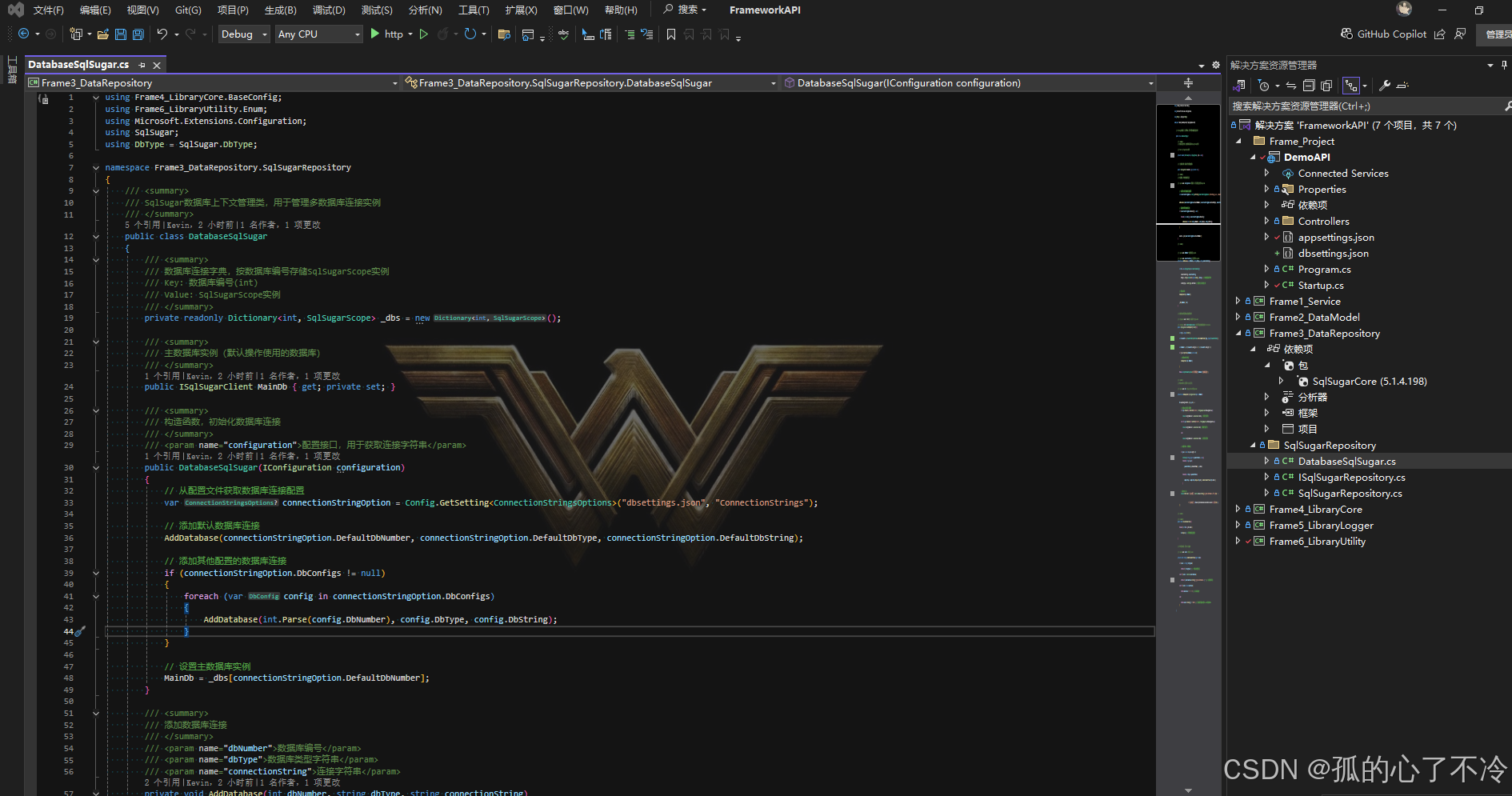Click the feedback person icon in the top right
This screenshot has height=796, width=1512.
[x=1460, y=34]
